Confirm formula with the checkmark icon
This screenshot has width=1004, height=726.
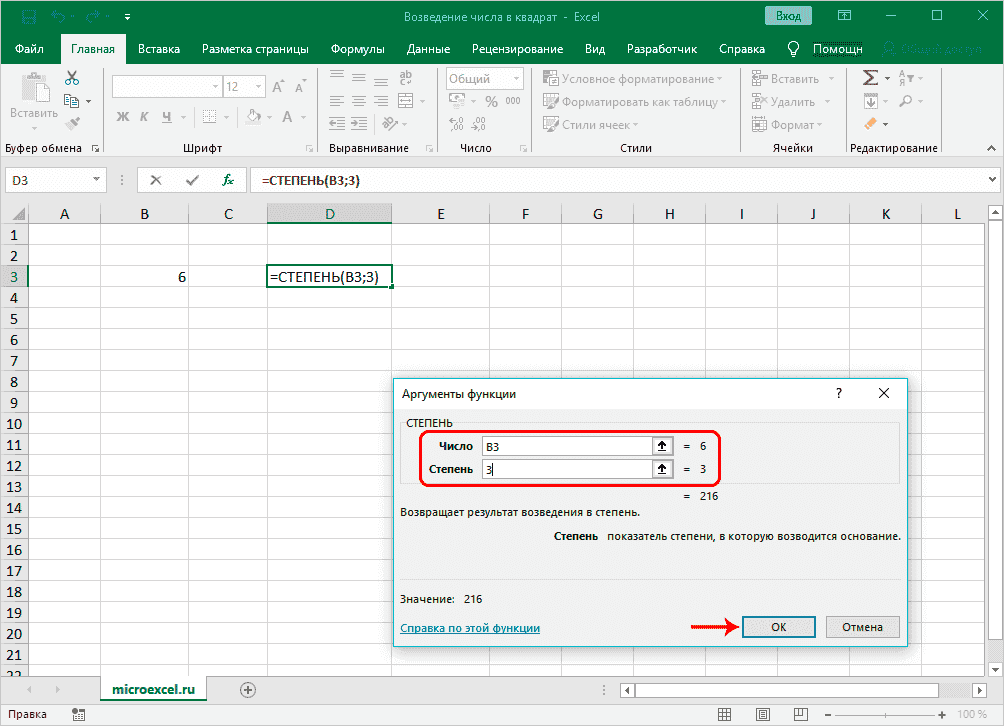(x=192, y=180)
